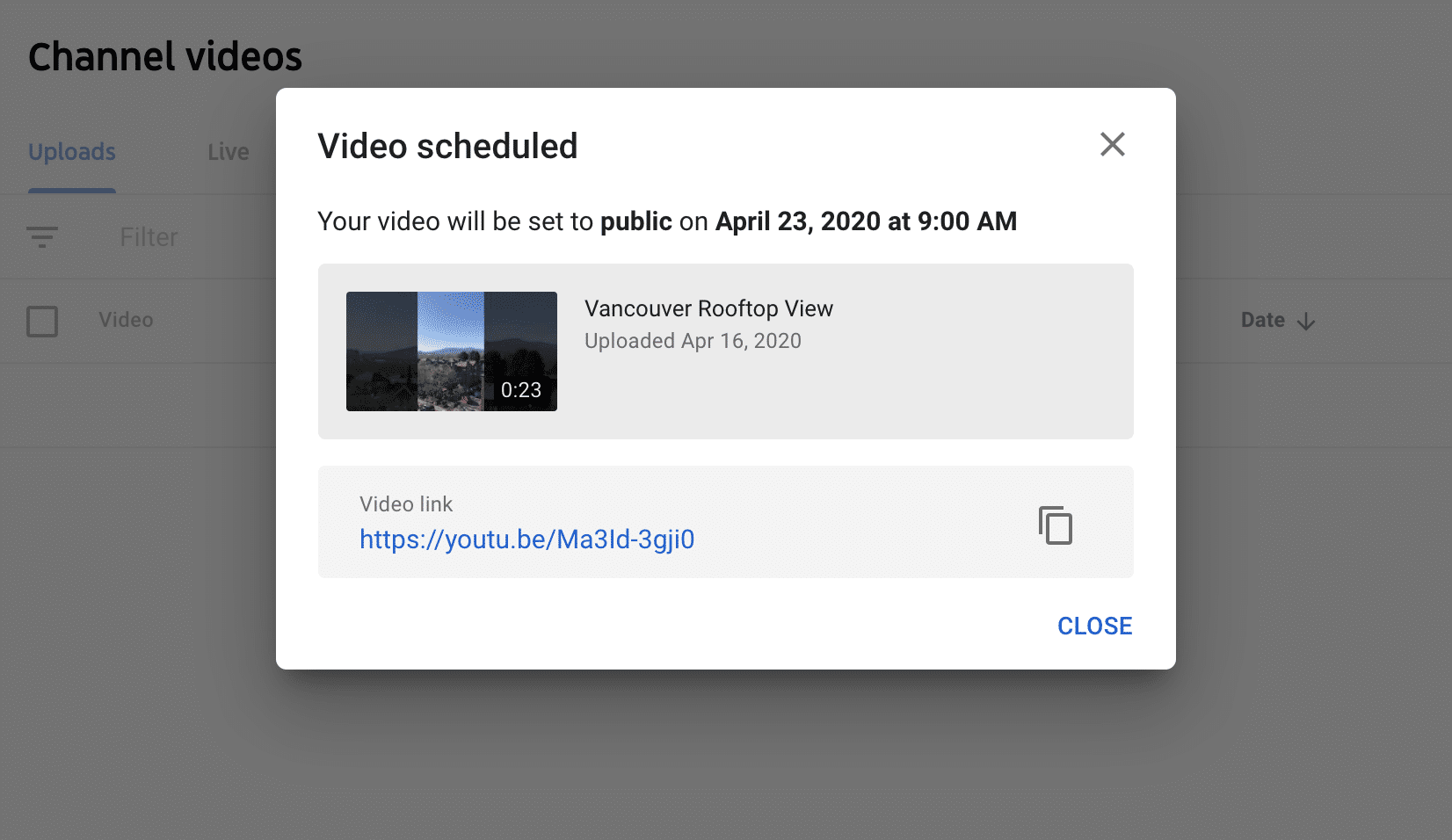Open filter options via the funnel icon
Screen dimensions: 1452x840
point(41,236)
